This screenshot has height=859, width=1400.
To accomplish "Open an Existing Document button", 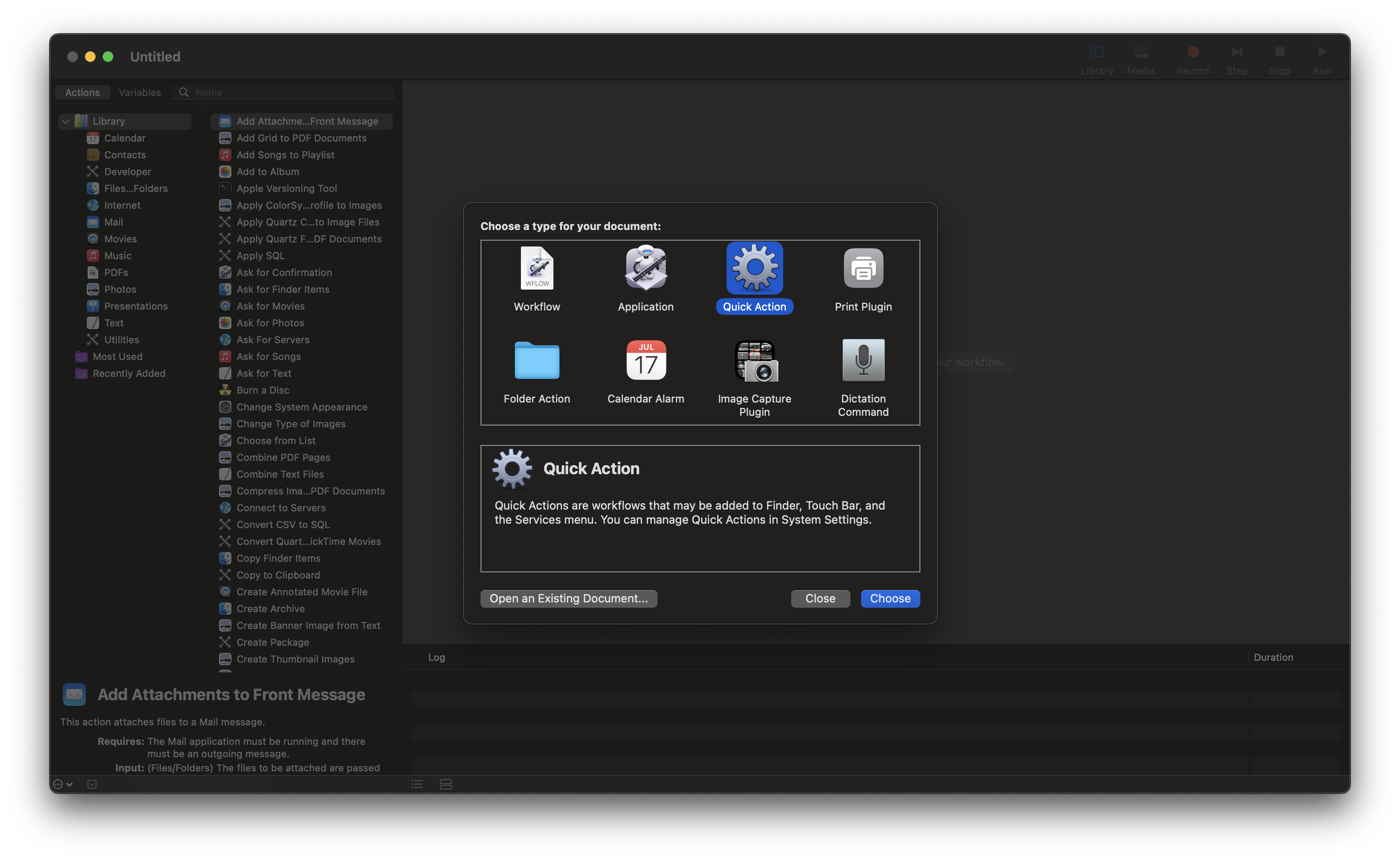I will point(568,598).
